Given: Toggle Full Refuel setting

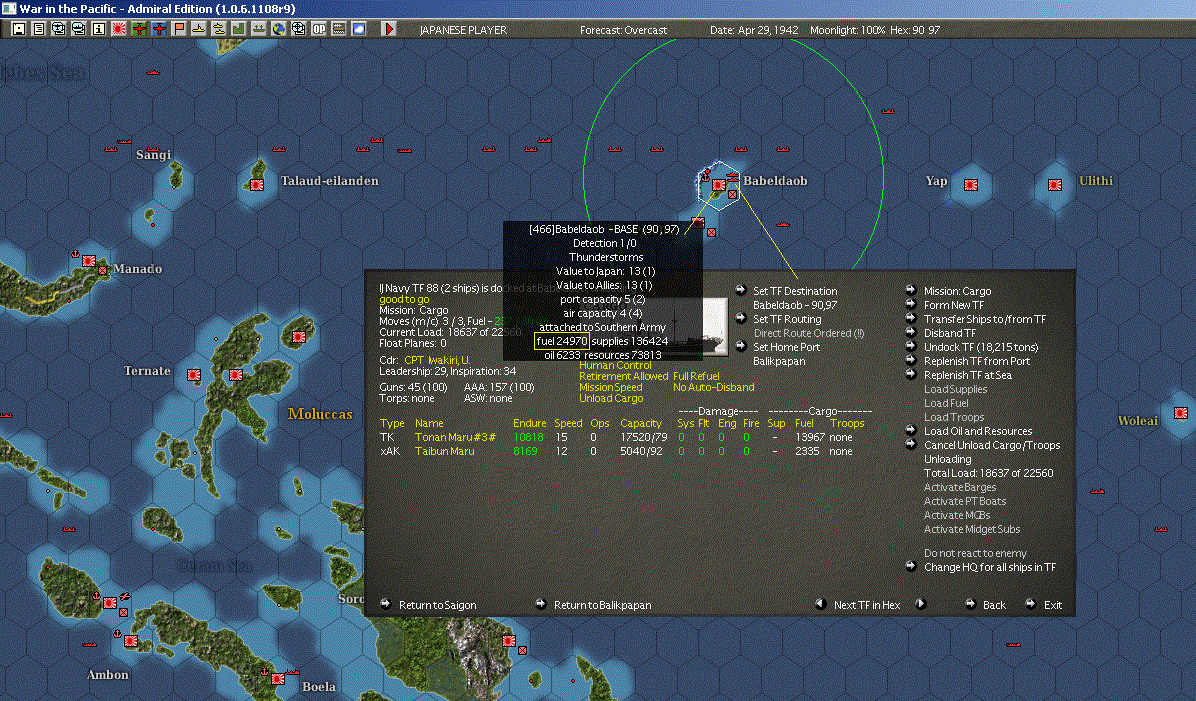Looking at the screenshot, I should coord(696,376).
